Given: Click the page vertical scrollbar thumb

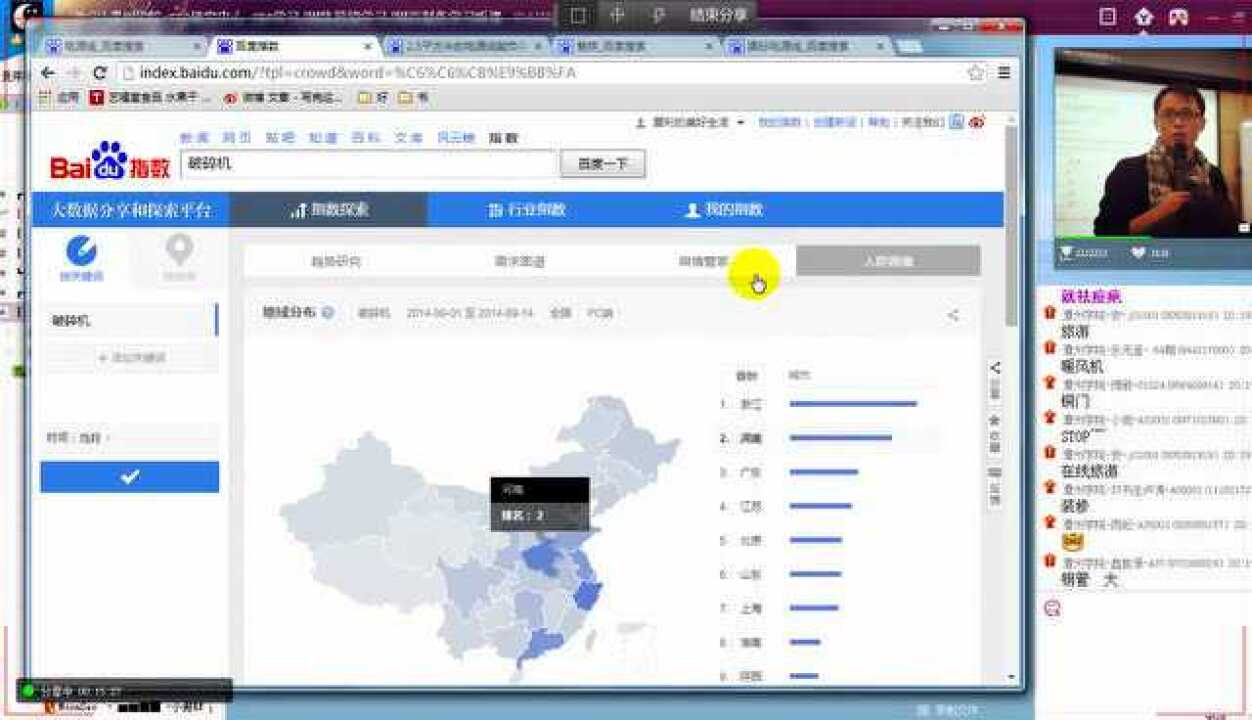Looking at the screenshot, I should click(1011, 225).
